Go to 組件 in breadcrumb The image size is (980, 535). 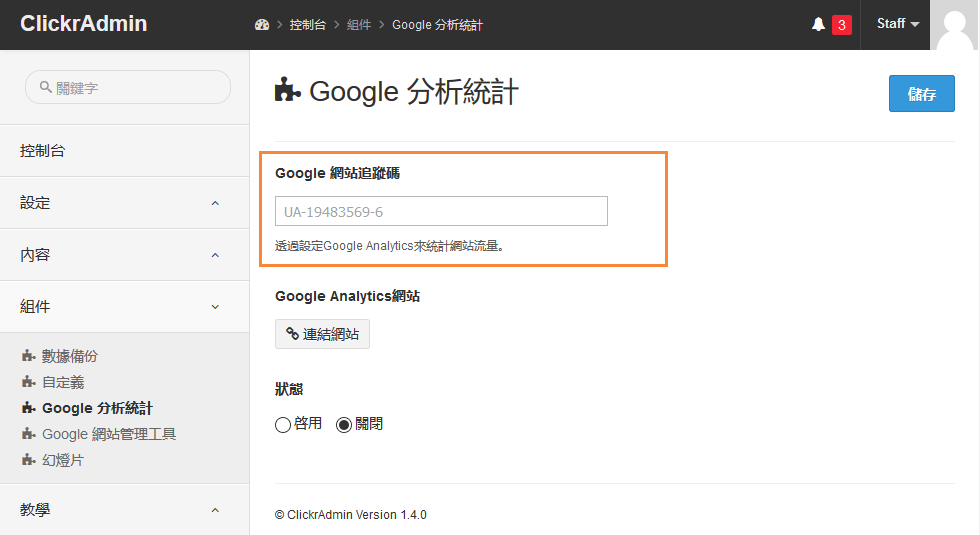pos(359,25)
